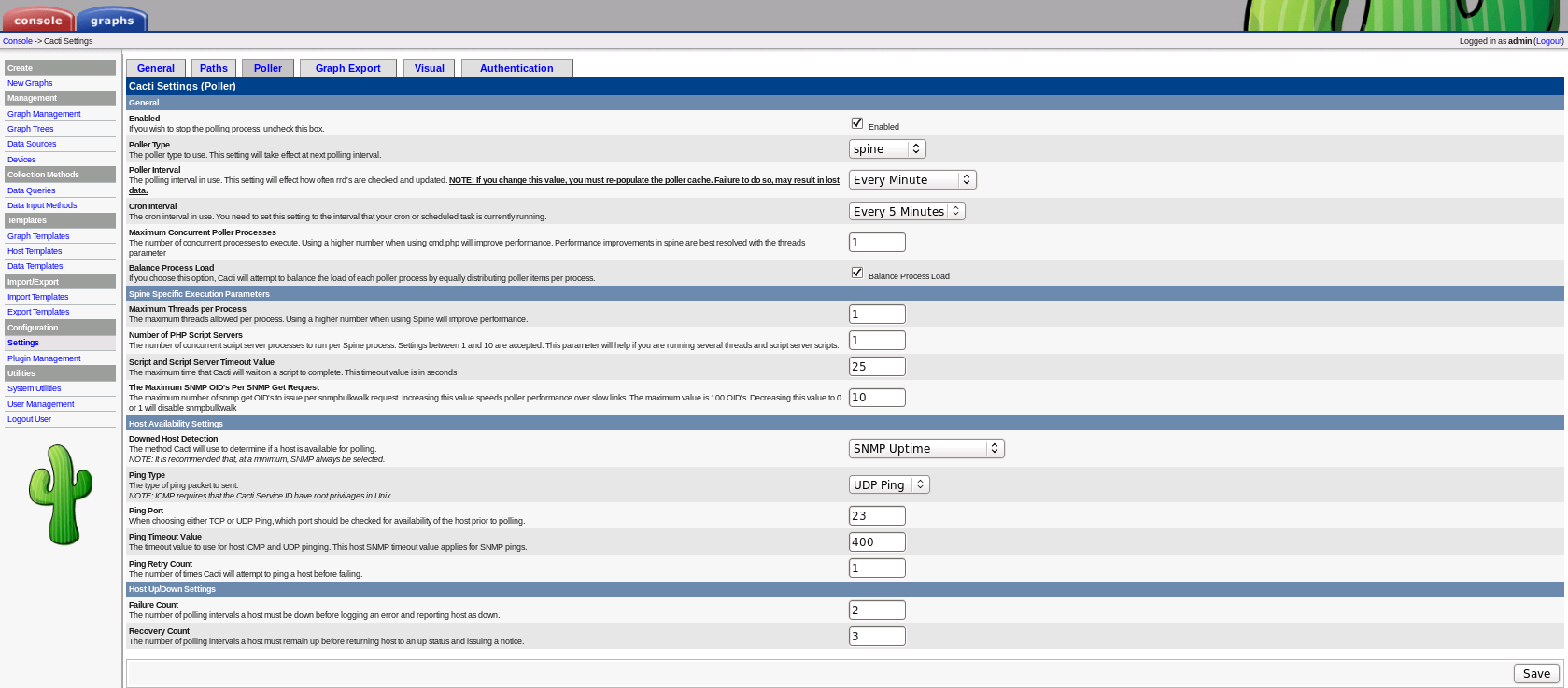Open Plugin Management in sidebar
The height and width of the screenshot is (688, 1568).
pyautogui.click(x=44, y=358)
